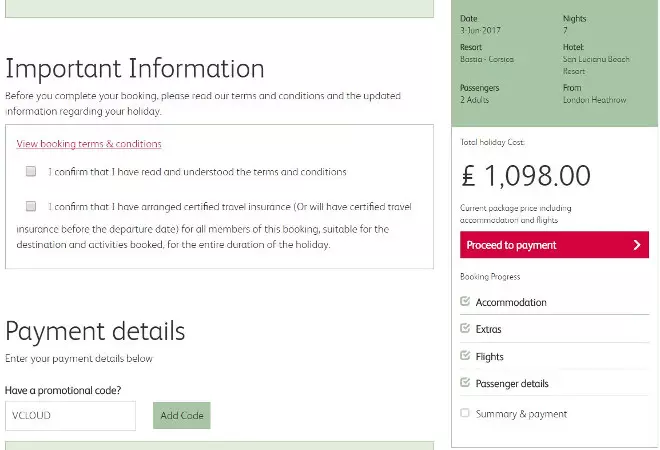Open the Passenger details booking step
The image size is (660, 450).
point(512,383)
